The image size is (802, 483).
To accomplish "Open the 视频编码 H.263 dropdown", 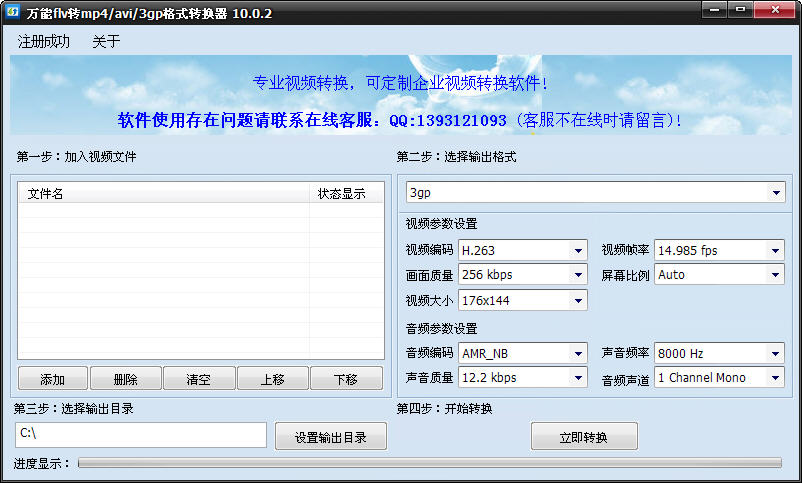I will (522, 250).
